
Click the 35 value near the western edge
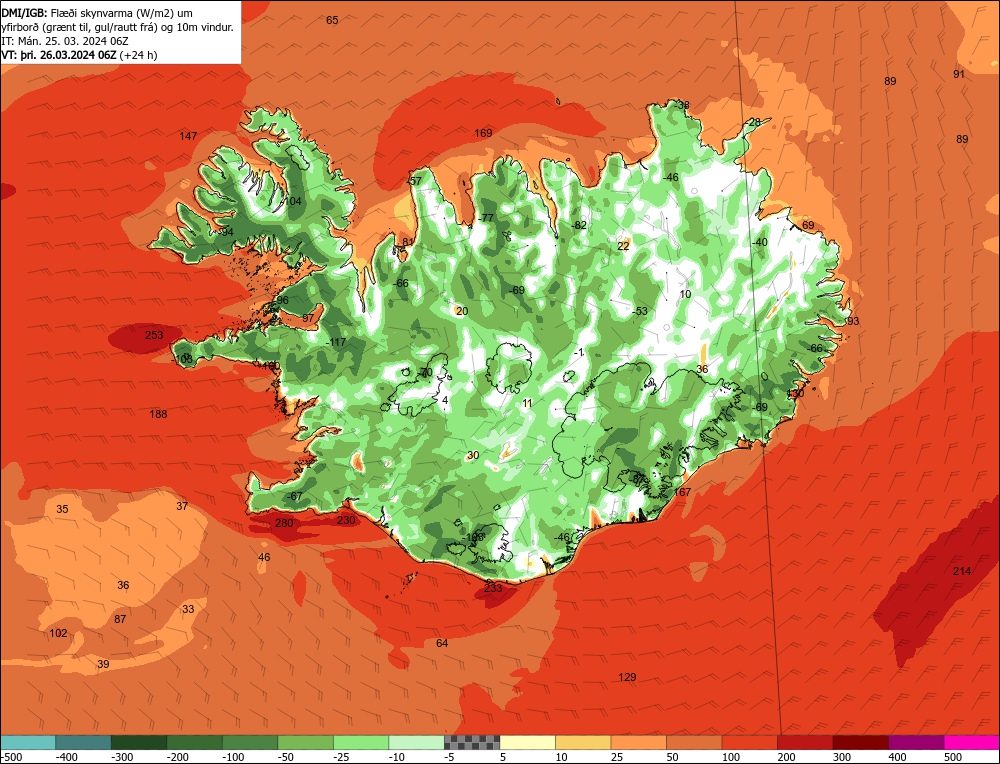(62, 509)
